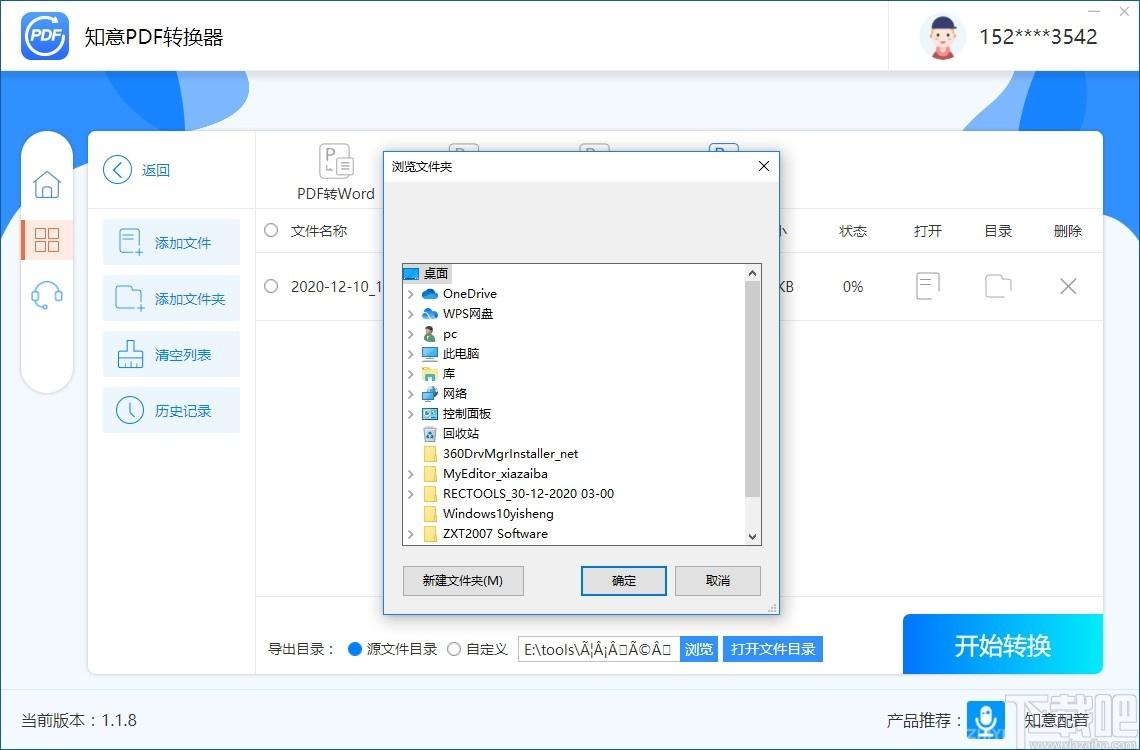Click the folder tree scrollbar up arrow
Viewport: 1140px width, 750px height.
(x=752, y=273)
